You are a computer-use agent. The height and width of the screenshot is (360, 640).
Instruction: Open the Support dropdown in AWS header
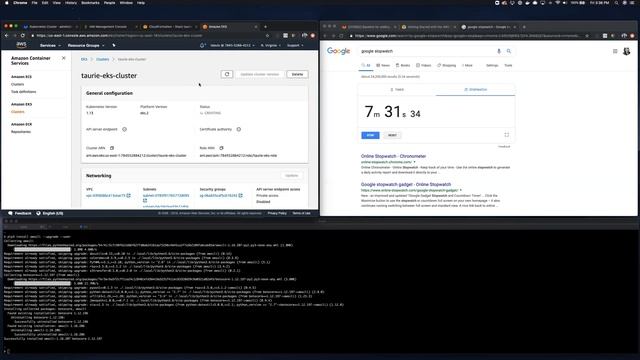pyautogui.click(x=295, y=45)
